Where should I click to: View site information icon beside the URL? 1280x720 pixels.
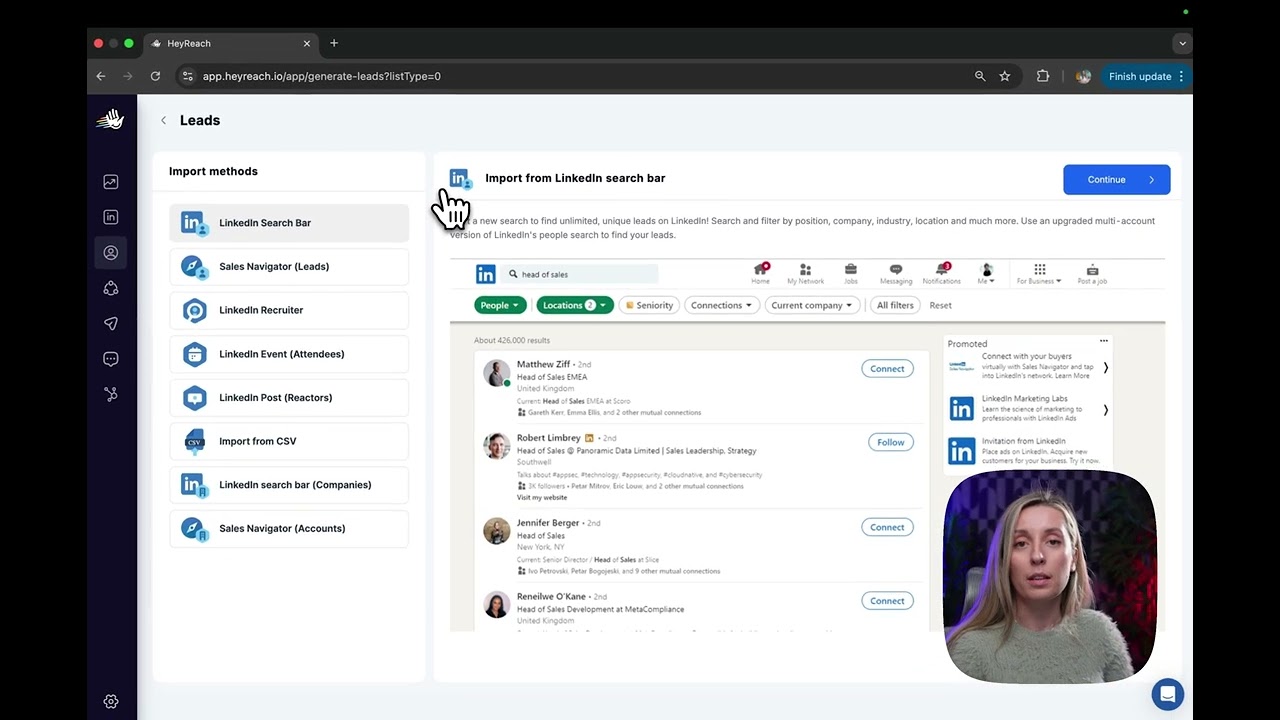pyautogui.click(x=187, y=76)
